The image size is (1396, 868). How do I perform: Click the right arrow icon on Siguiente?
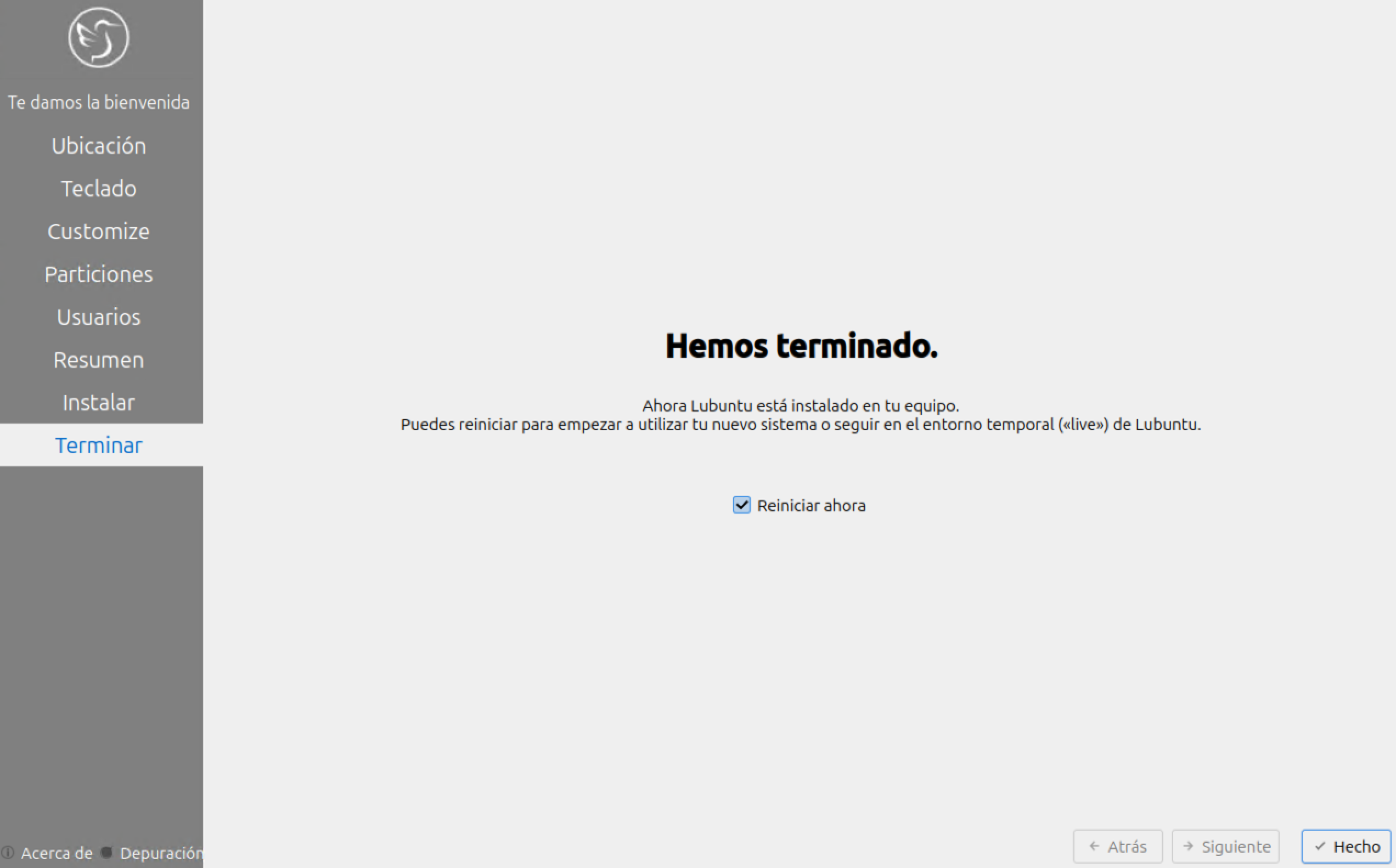(1188, 846)
